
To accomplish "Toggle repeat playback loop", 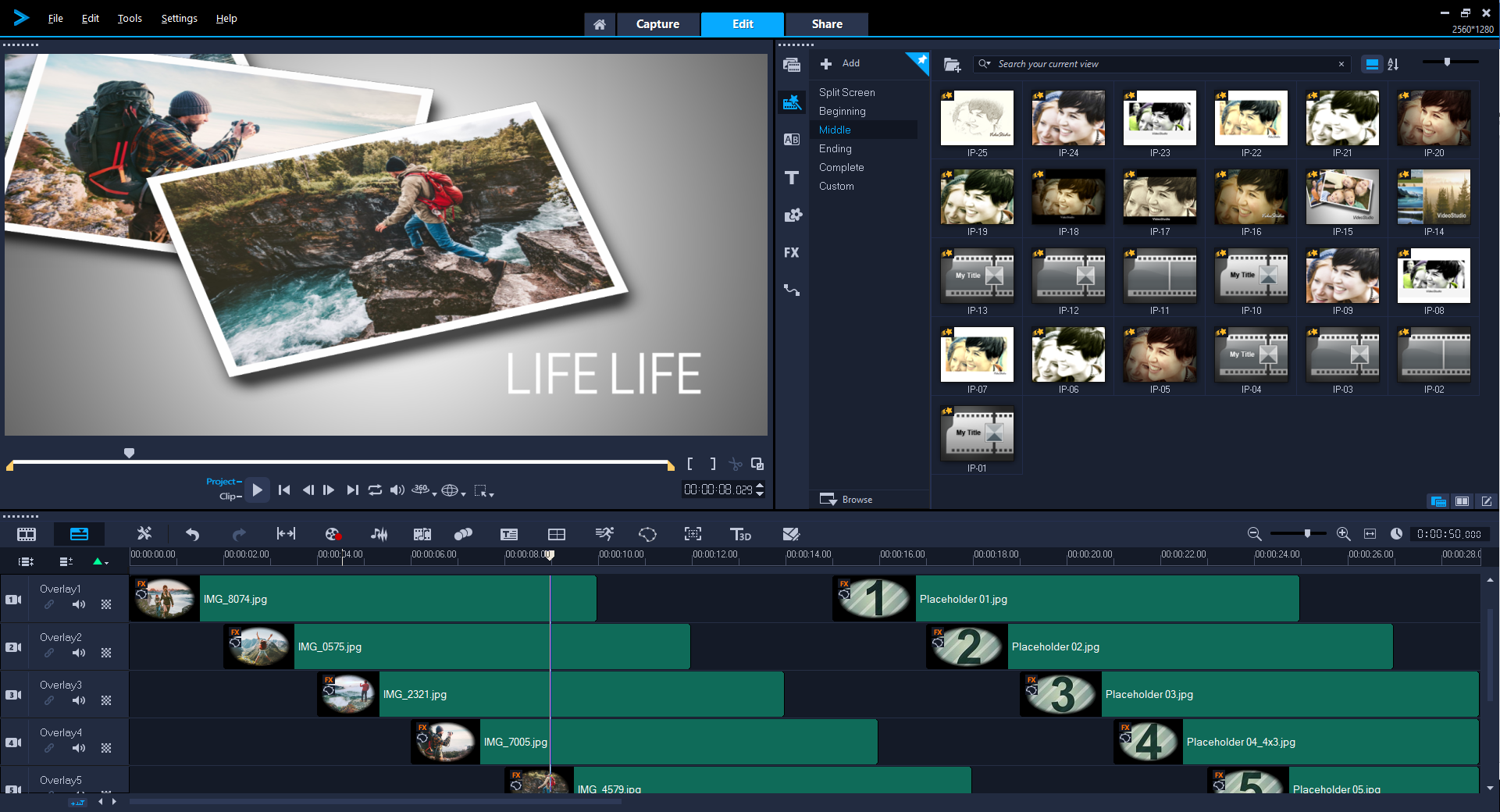I will (375, 490).
